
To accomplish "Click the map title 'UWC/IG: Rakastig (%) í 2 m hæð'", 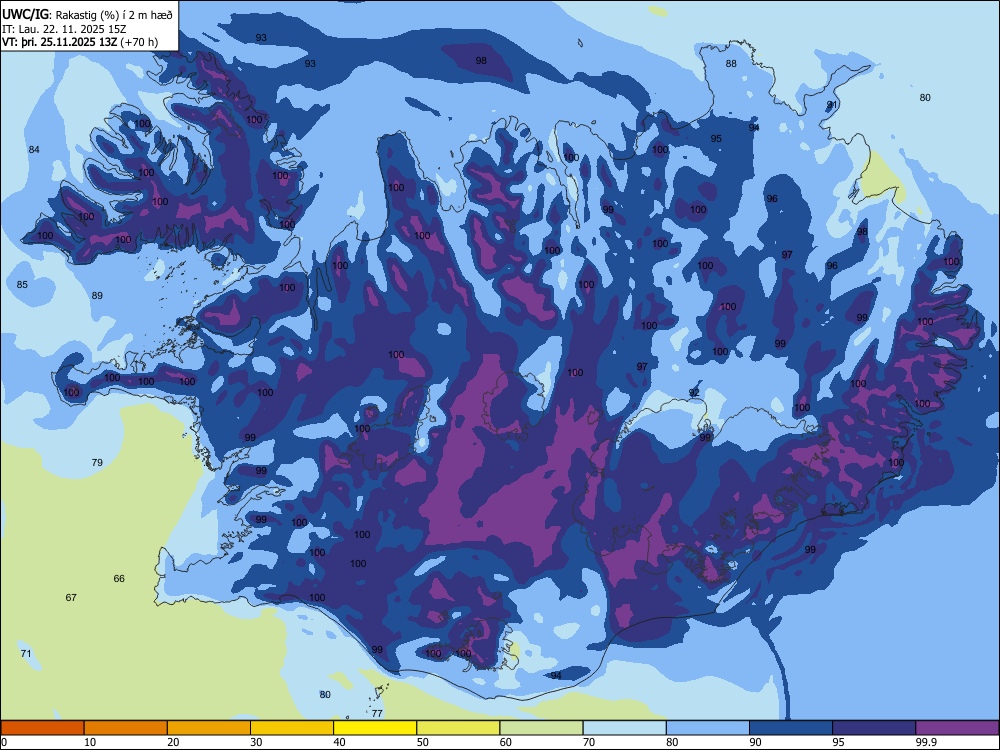I will click(87, 15).
